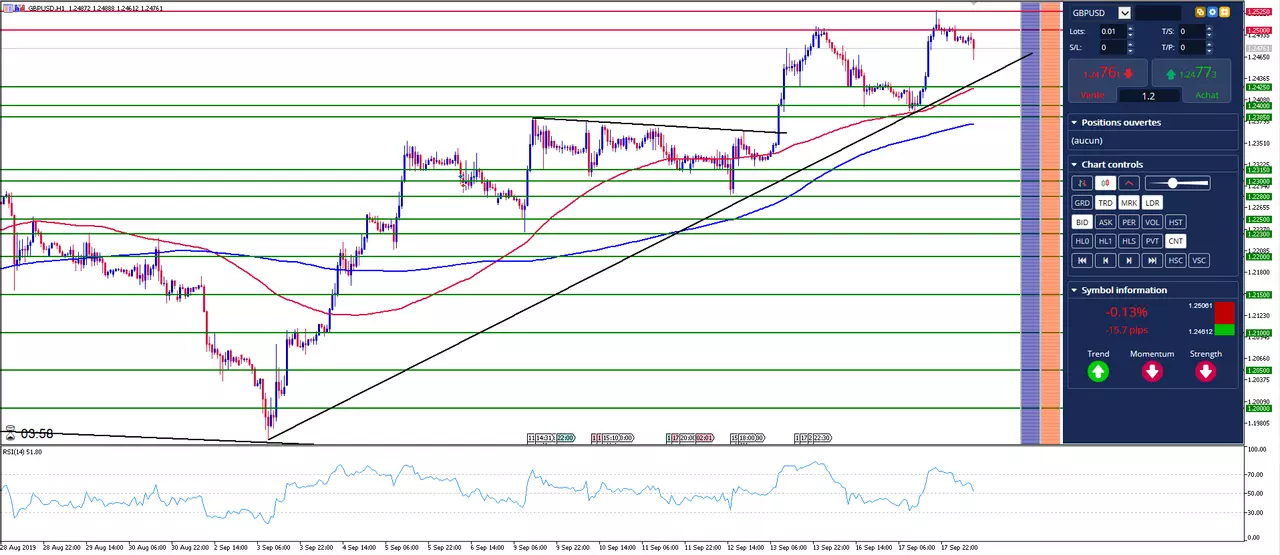The height and width of the screenshot is (555, 1280).
Task: Click the RSI(14) 51.80 indicator label
Action: click(21, 452)
